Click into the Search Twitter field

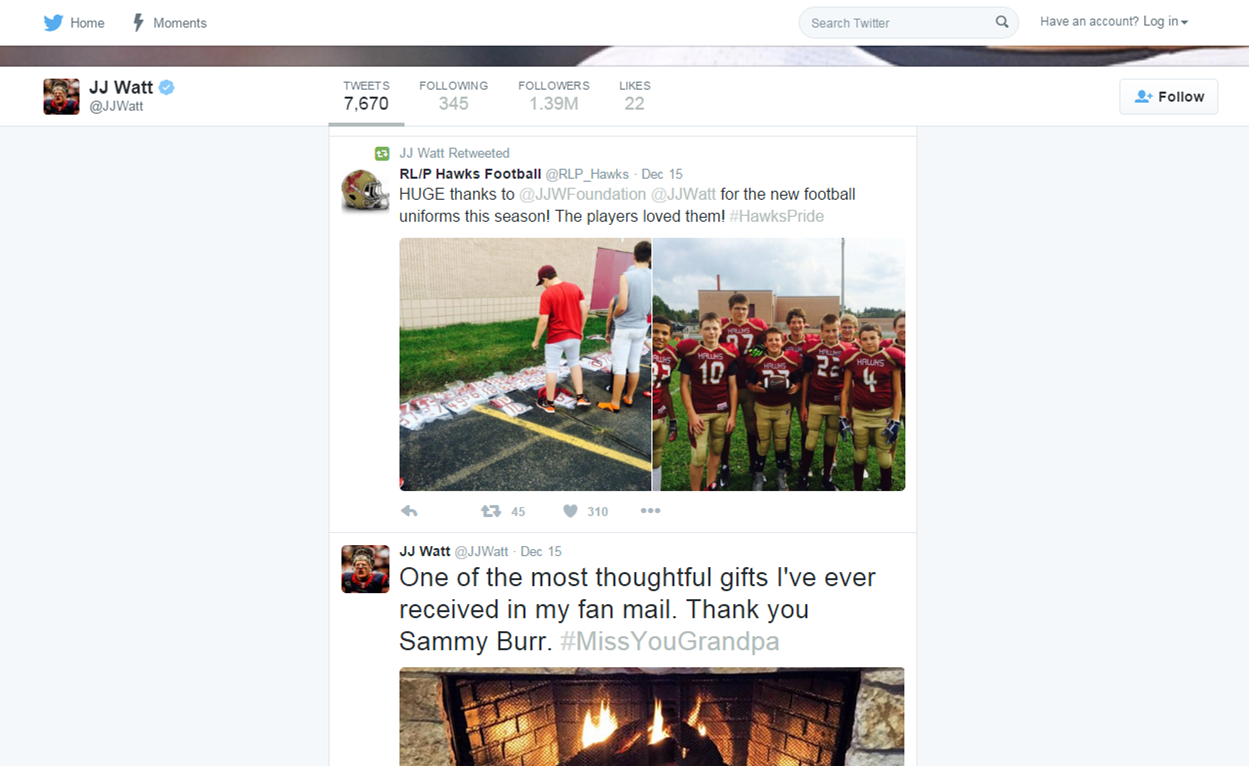[x=900, y=23]
